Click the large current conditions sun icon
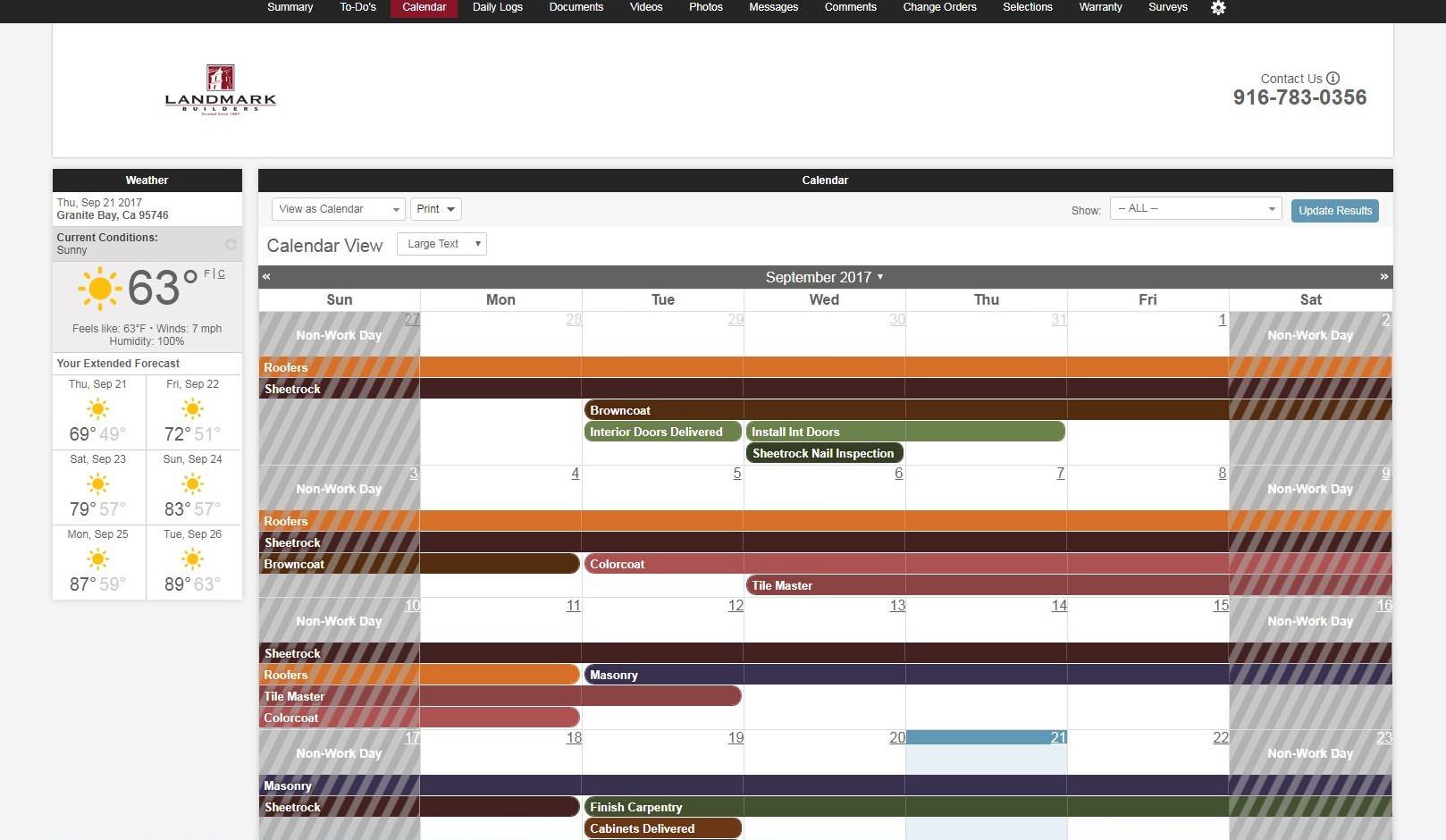 (x=99, y=288)
